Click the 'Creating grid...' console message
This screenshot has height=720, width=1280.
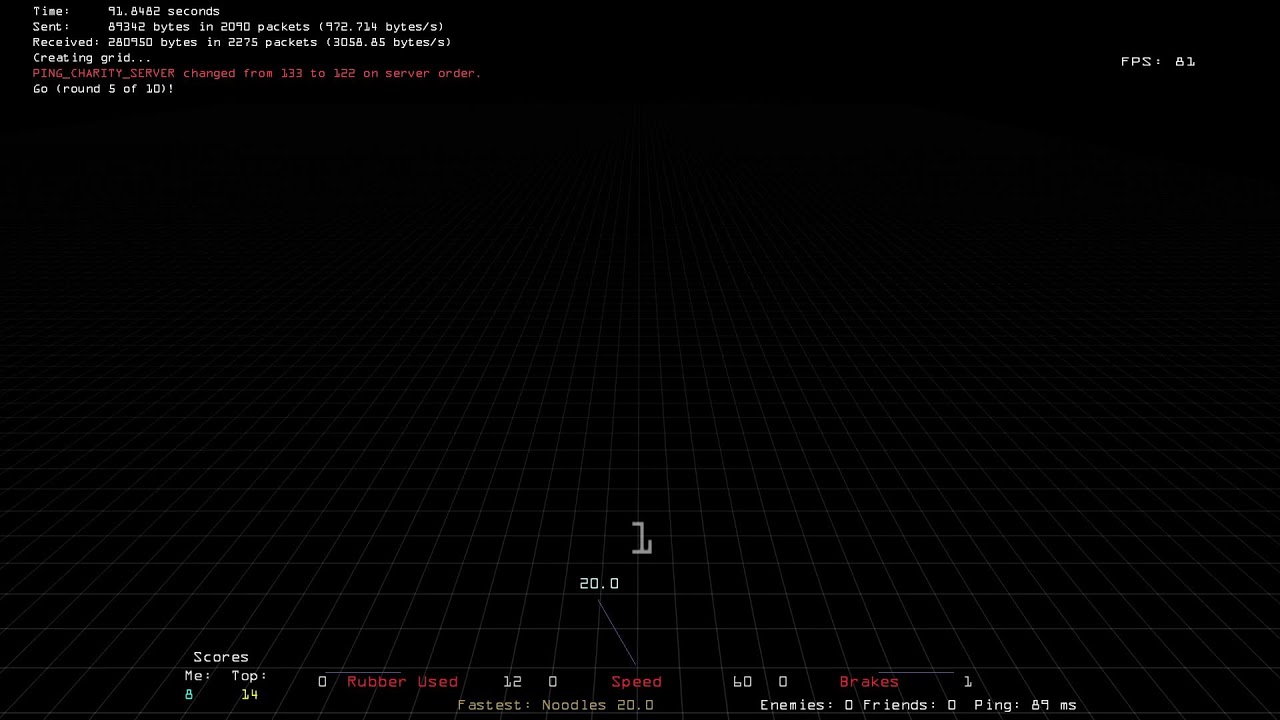point(92,58)
